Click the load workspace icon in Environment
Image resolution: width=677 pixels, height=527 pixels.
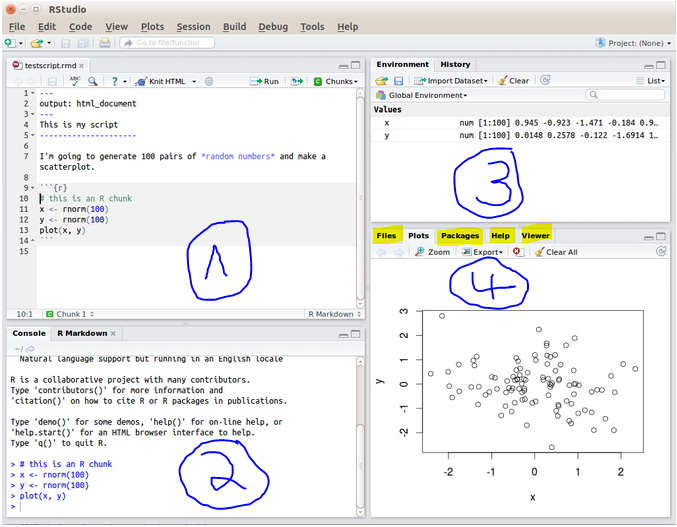[x=381, y=81]
